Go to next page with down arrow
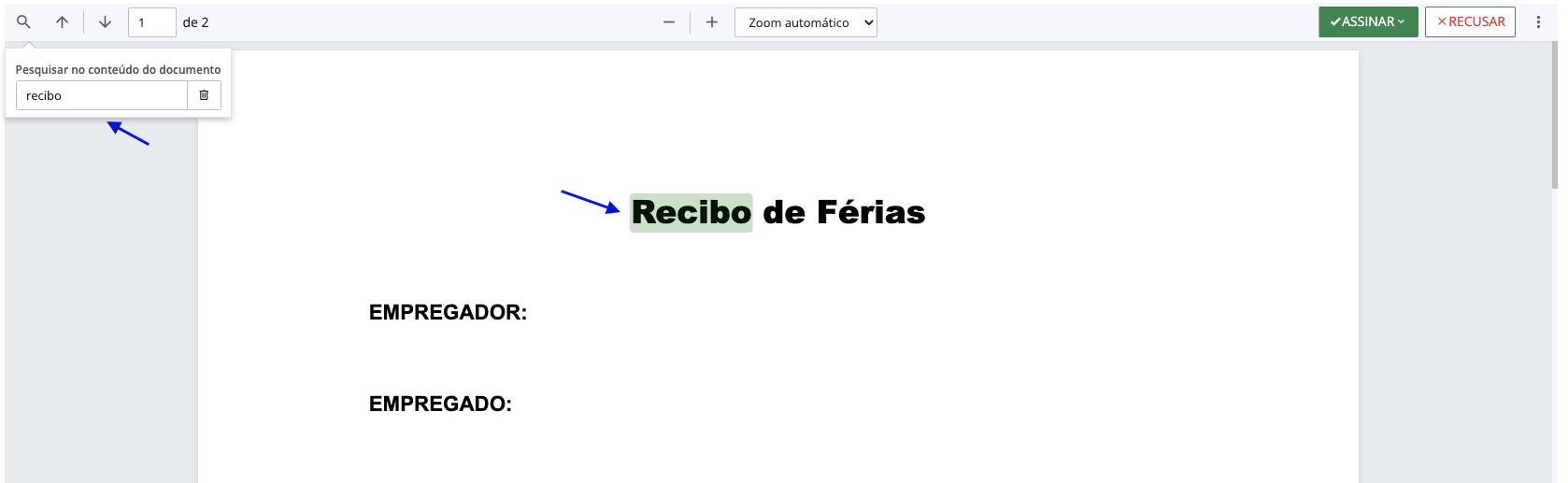The image size is (1568, 483). point(105,22)
